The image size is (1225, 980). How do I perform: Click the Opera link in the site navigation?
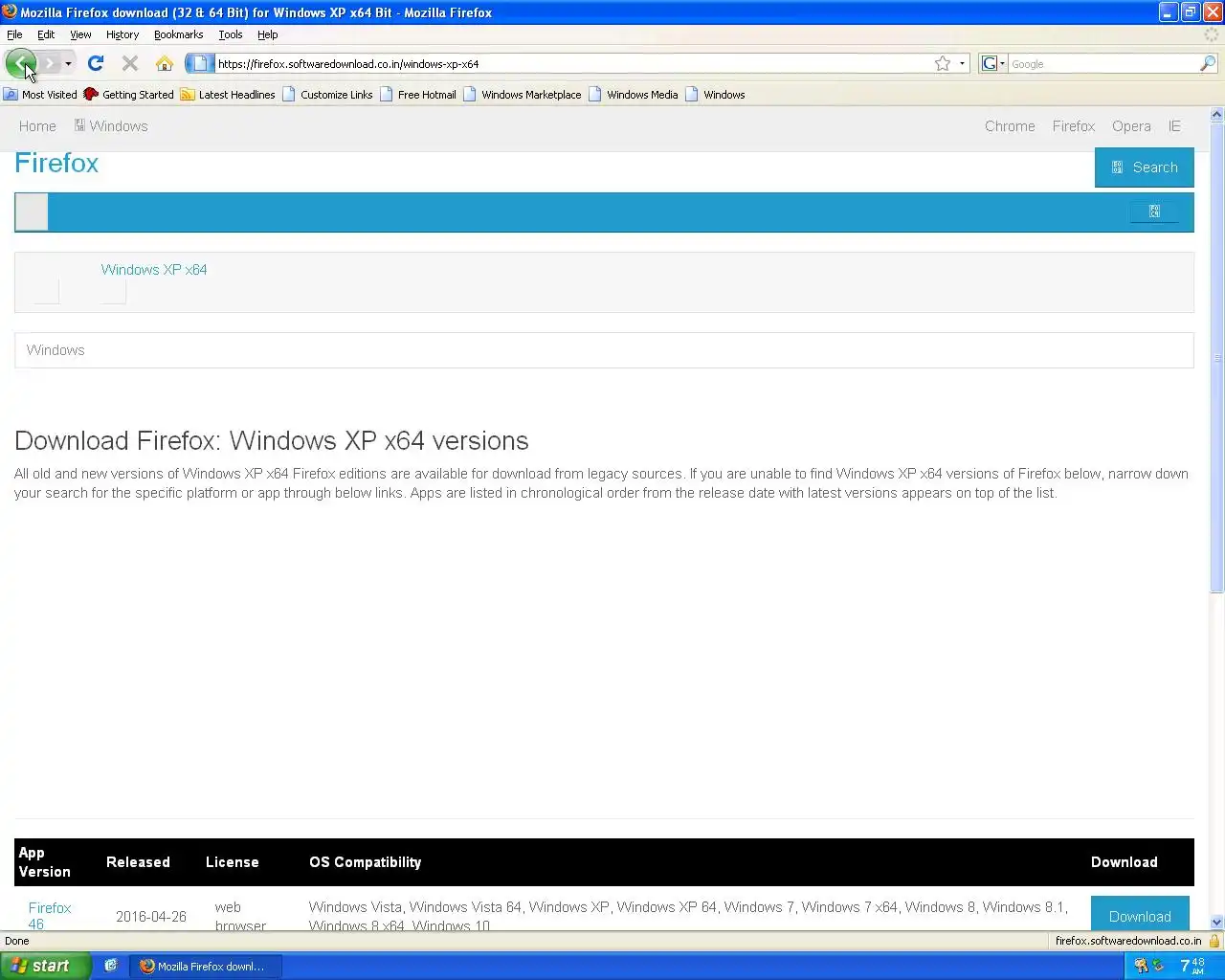point(1131,126)
